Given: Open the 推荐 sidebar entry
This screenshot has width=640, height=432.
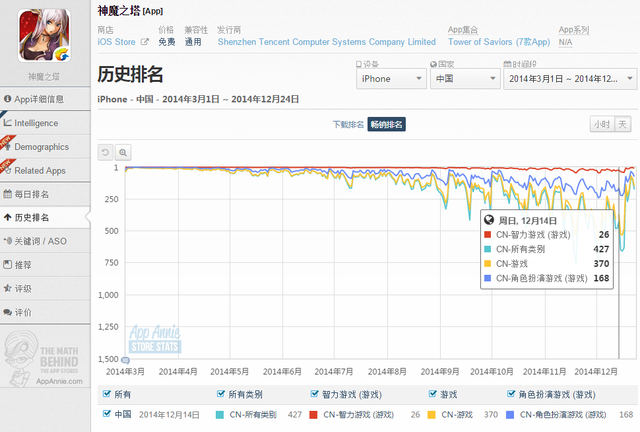Looking at the screenshot, I should coord(45,265).
